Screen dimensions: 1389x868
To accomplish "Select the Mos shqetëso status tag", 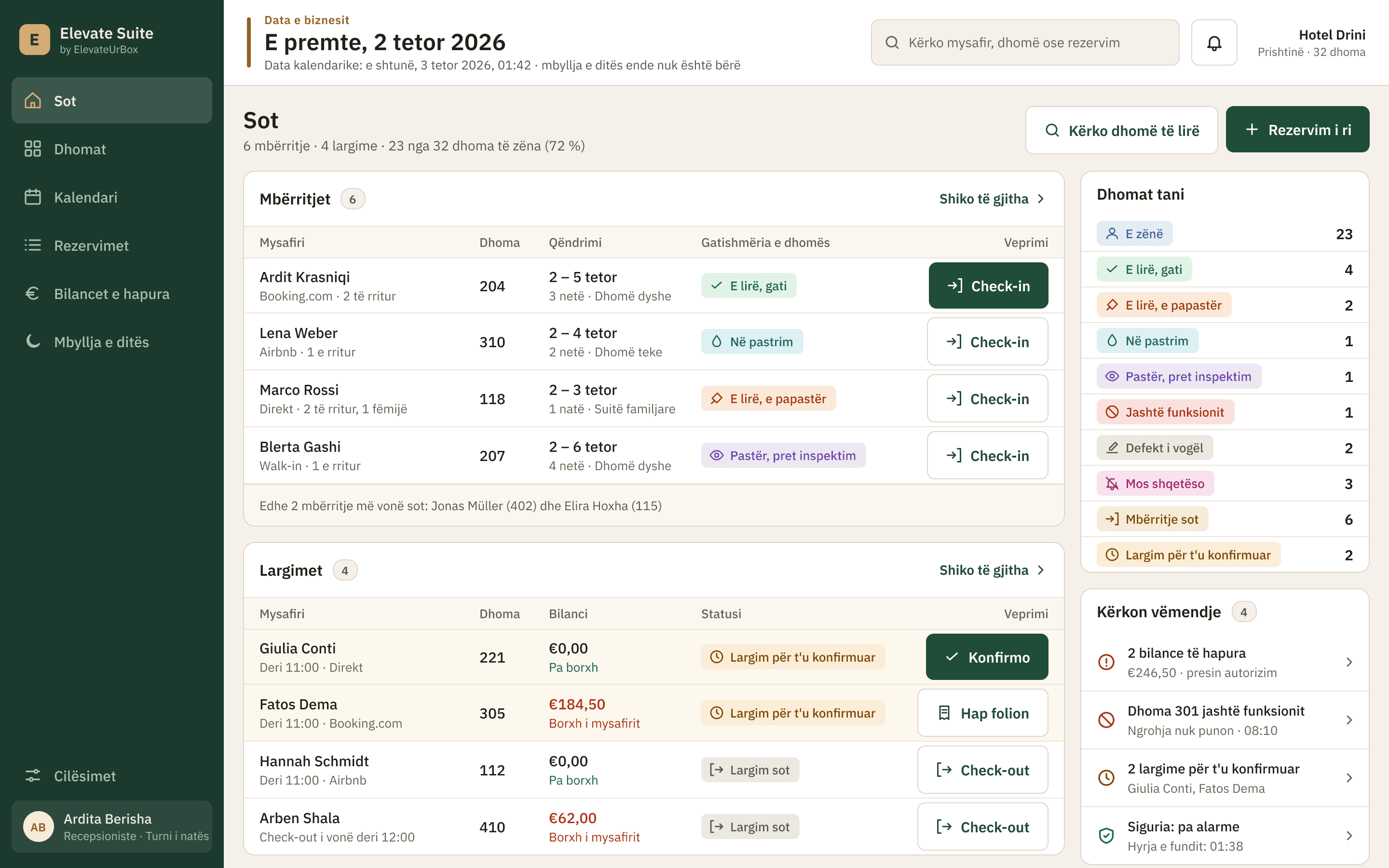I will pos(1156,483).
